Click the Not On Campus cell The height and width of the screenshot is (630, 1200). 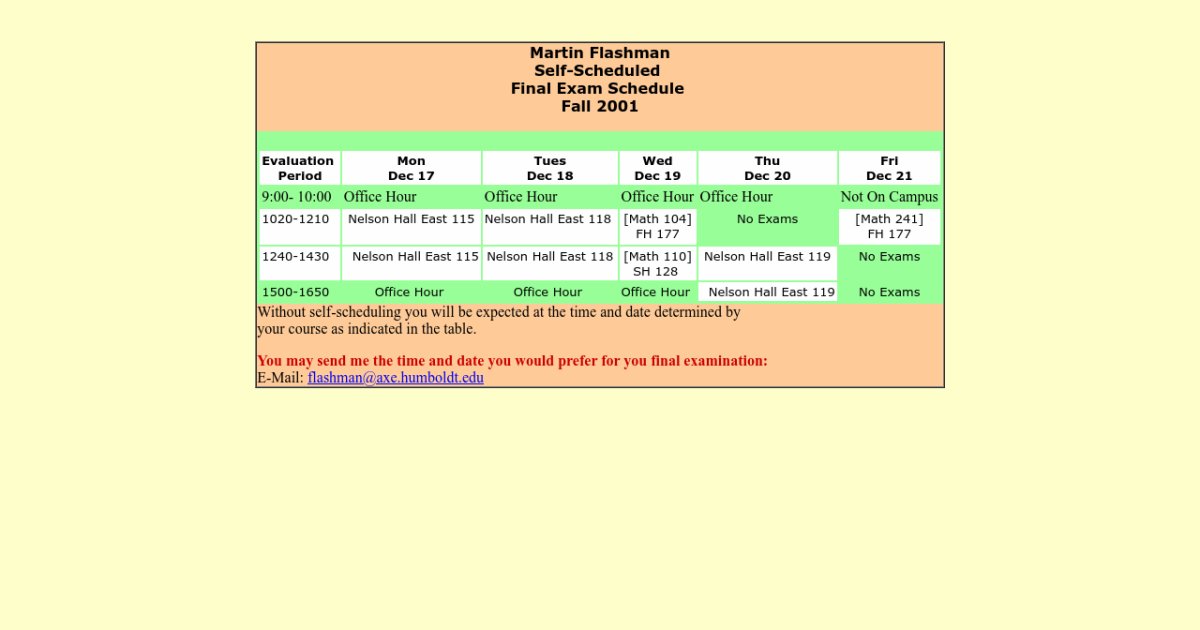coord(889,197)
